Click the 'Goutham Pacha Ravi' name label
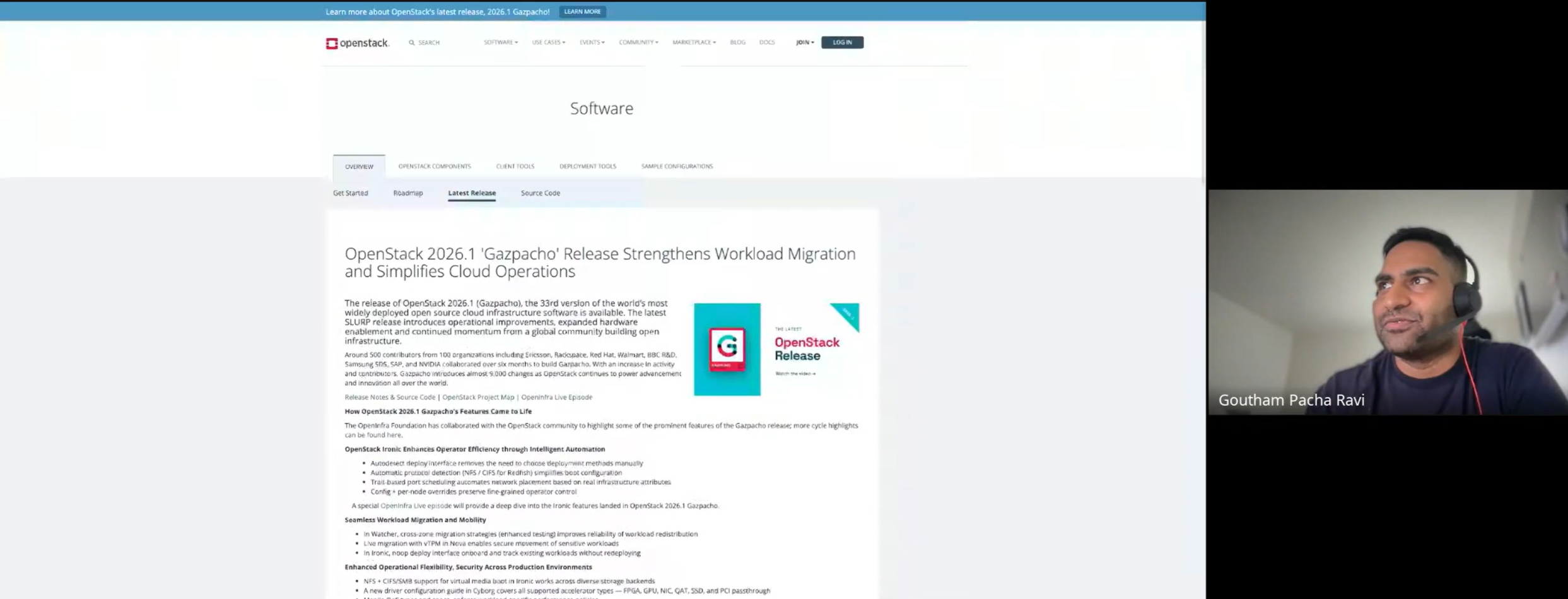 pyautogui.click(x=1291, y=400)
